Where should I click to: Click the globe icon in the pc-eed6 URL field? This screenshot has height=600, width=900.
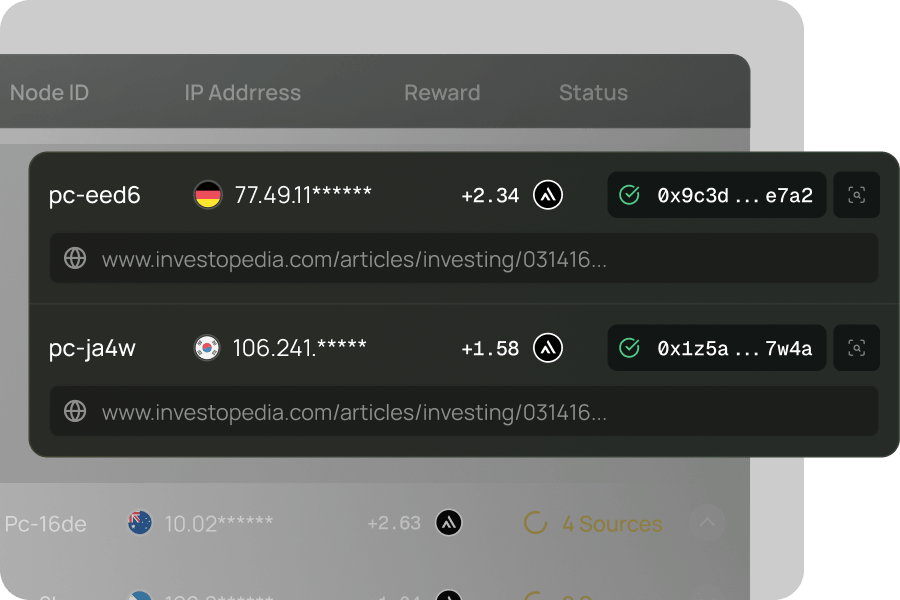point(75,259)
